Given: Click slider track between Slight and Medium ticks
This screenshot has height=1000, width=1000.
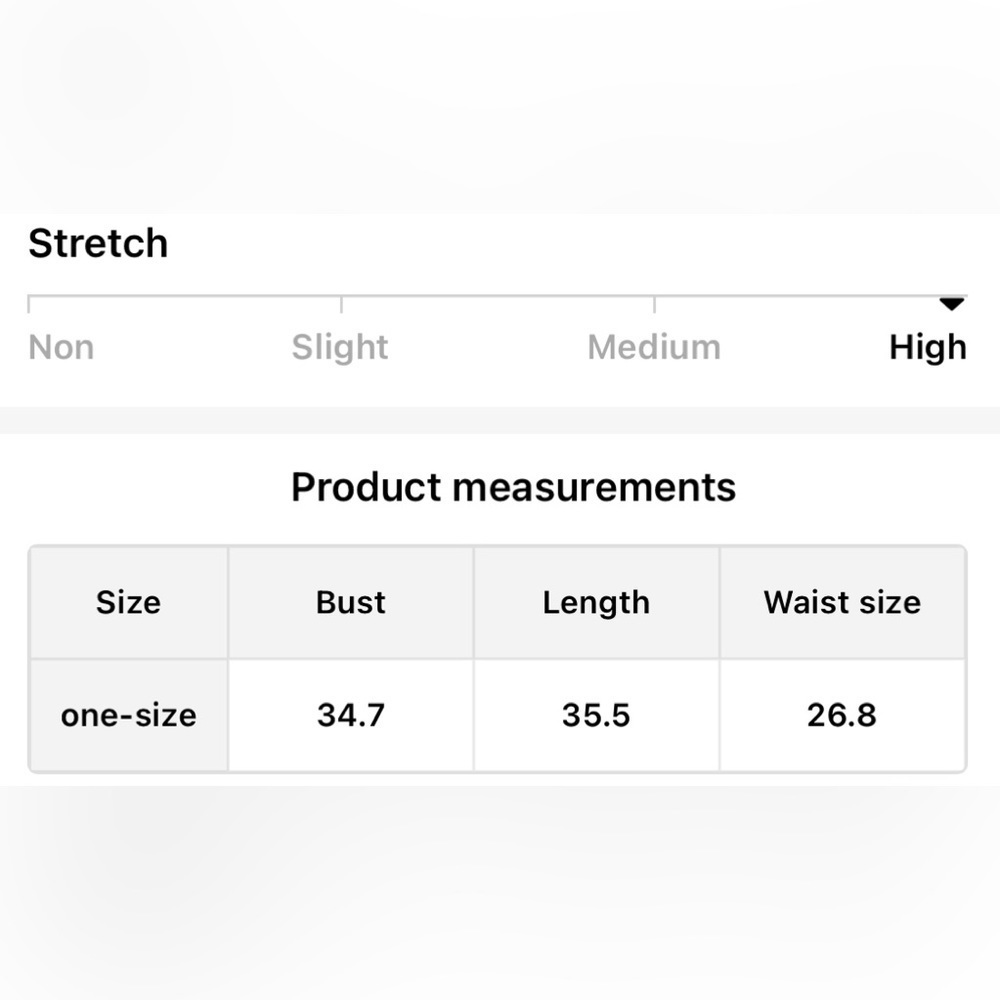Looking at the screenshot, I should click(497, 296).
